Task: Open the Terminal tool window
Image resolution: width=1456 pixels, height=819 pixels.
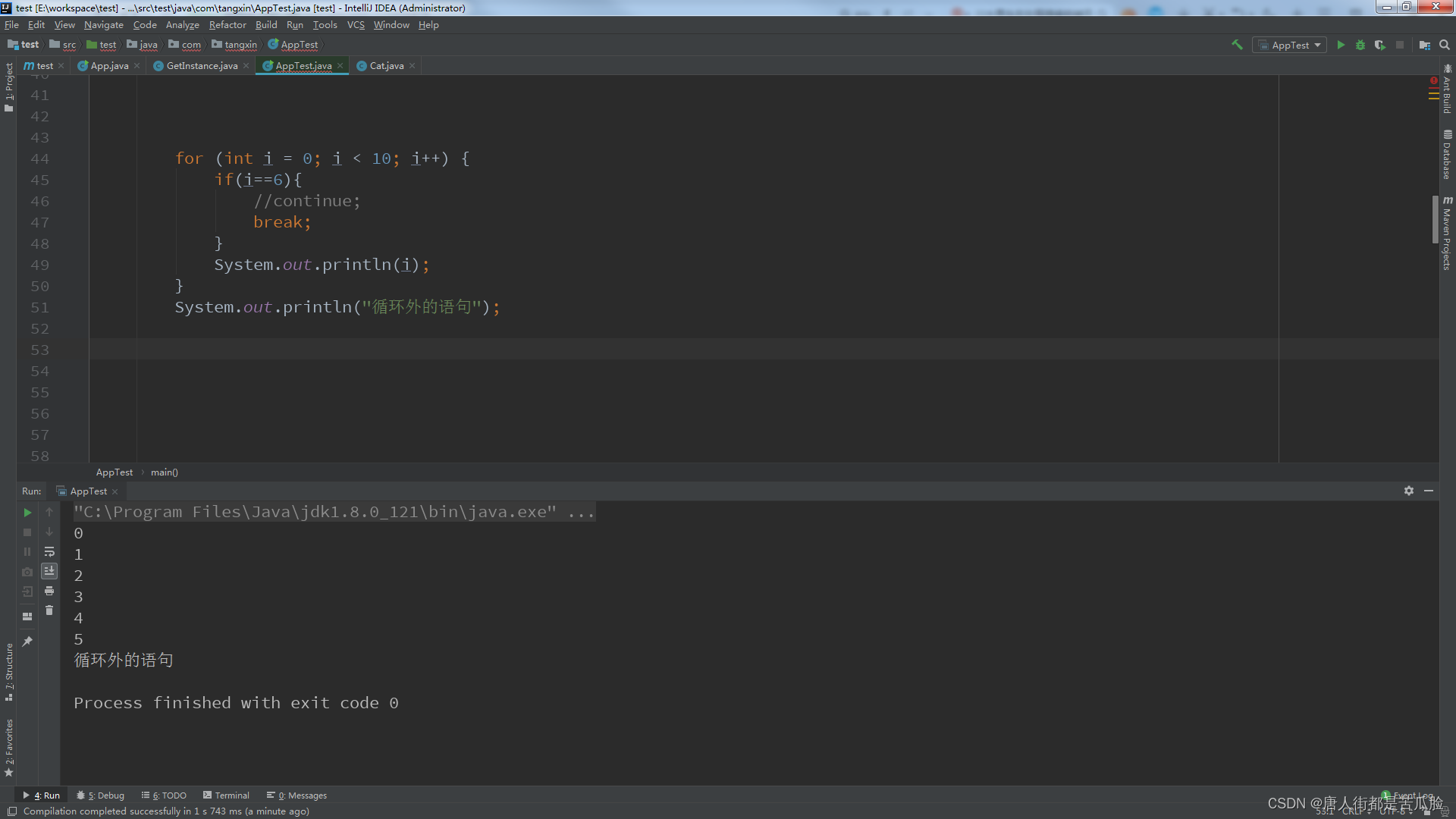Action: point(226,795)
